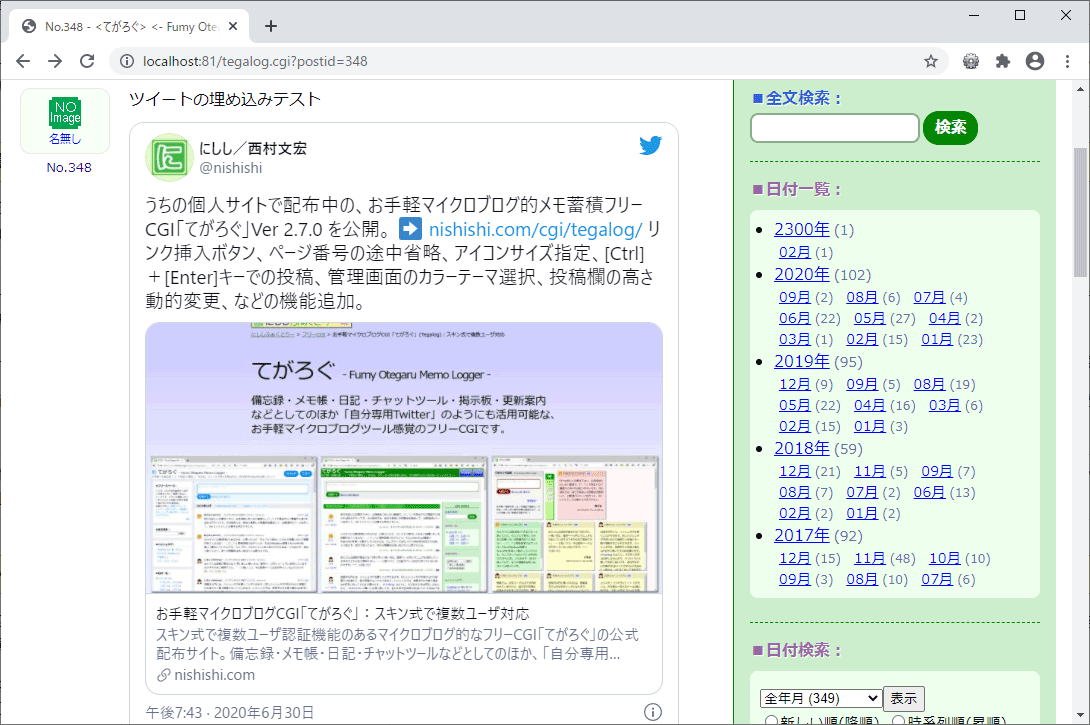
Task: Click the Twitter bird logo in the tweet
Action: (x=651, y=145)
